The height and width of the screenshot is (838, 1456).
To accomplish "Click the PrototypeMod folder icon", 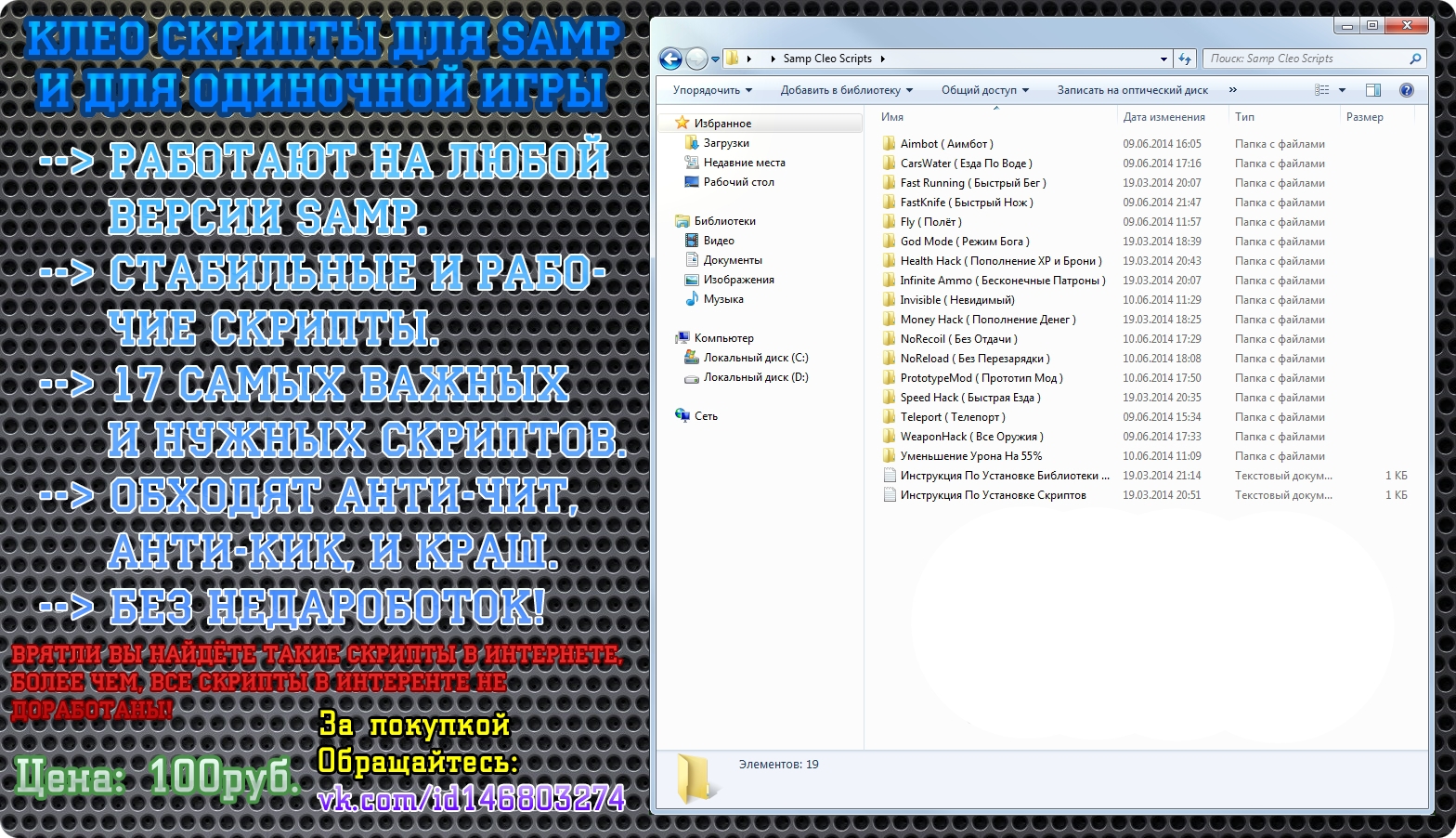I will [x=889, y=377].
